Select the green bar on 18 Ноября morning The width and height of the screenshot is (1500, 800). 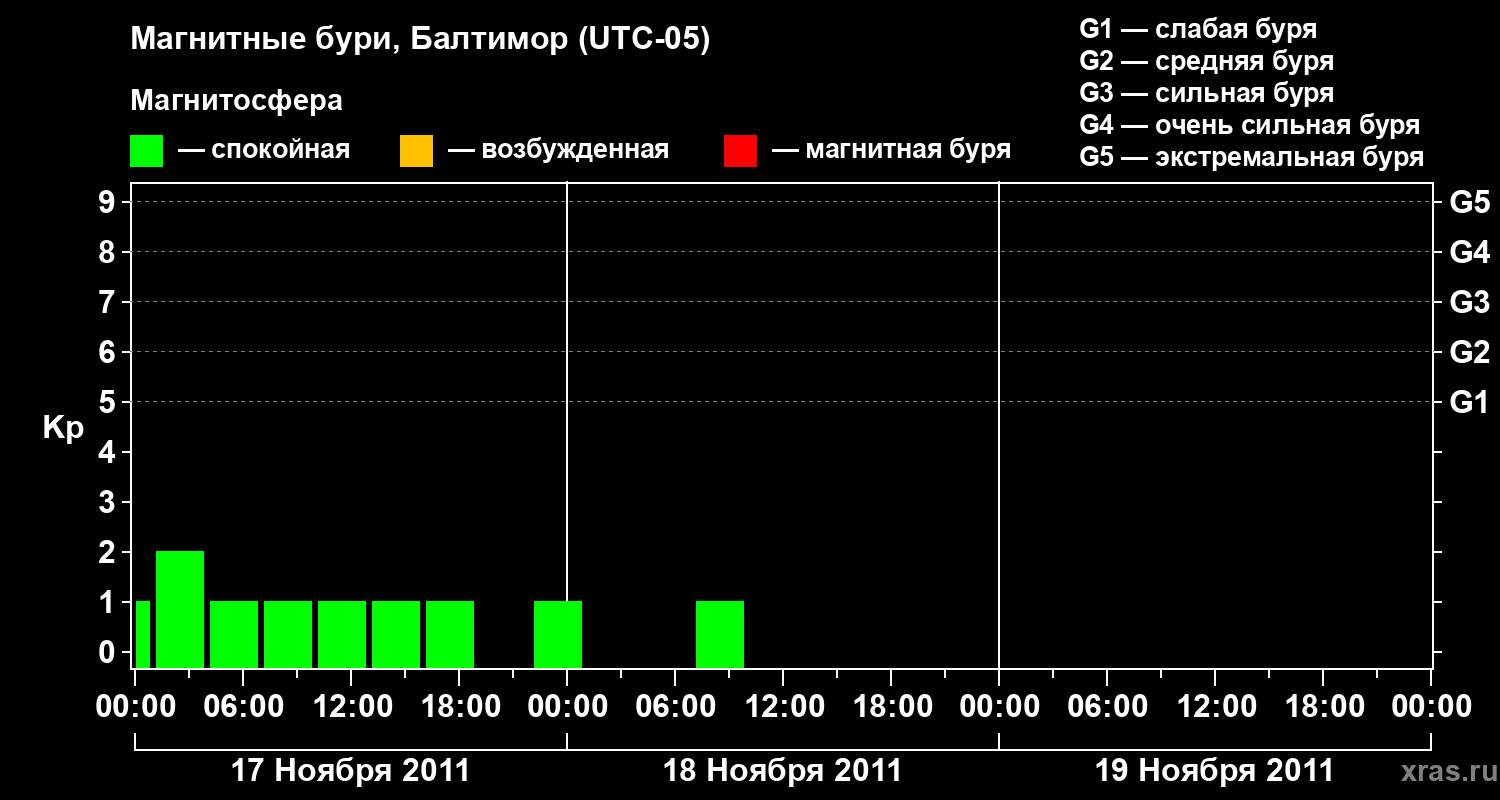(720, 634)
